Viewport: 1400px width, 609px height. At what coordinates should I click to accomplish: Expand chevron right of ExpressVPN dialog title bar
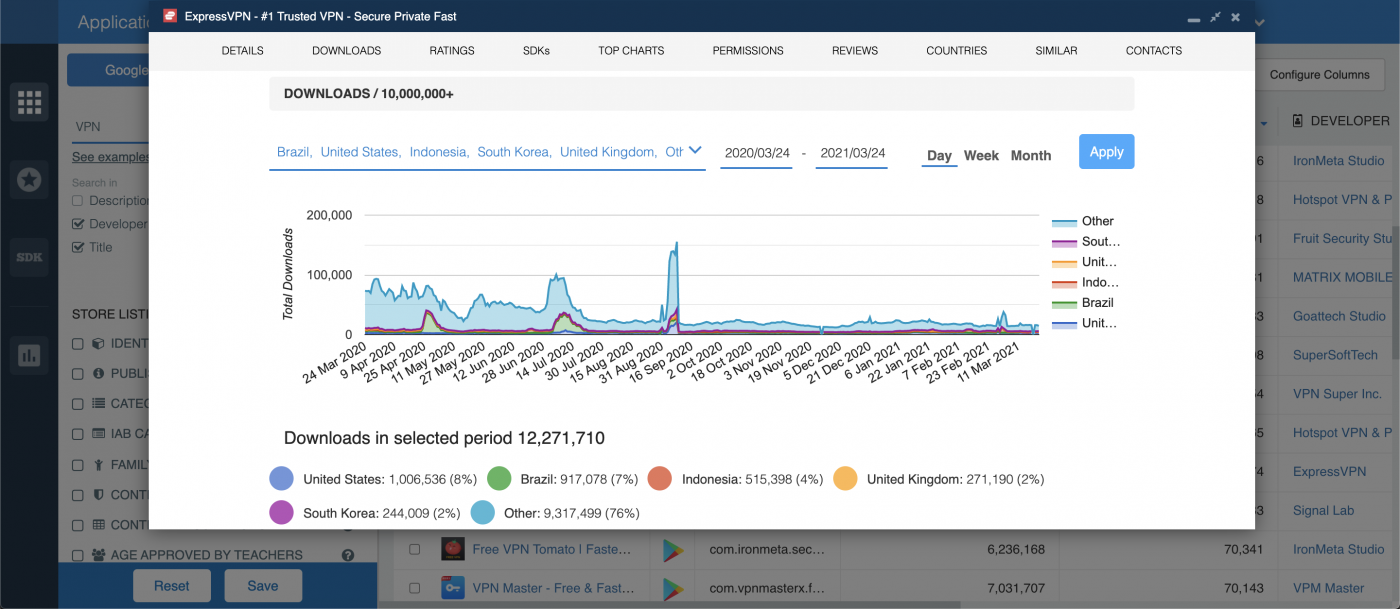1260,22
